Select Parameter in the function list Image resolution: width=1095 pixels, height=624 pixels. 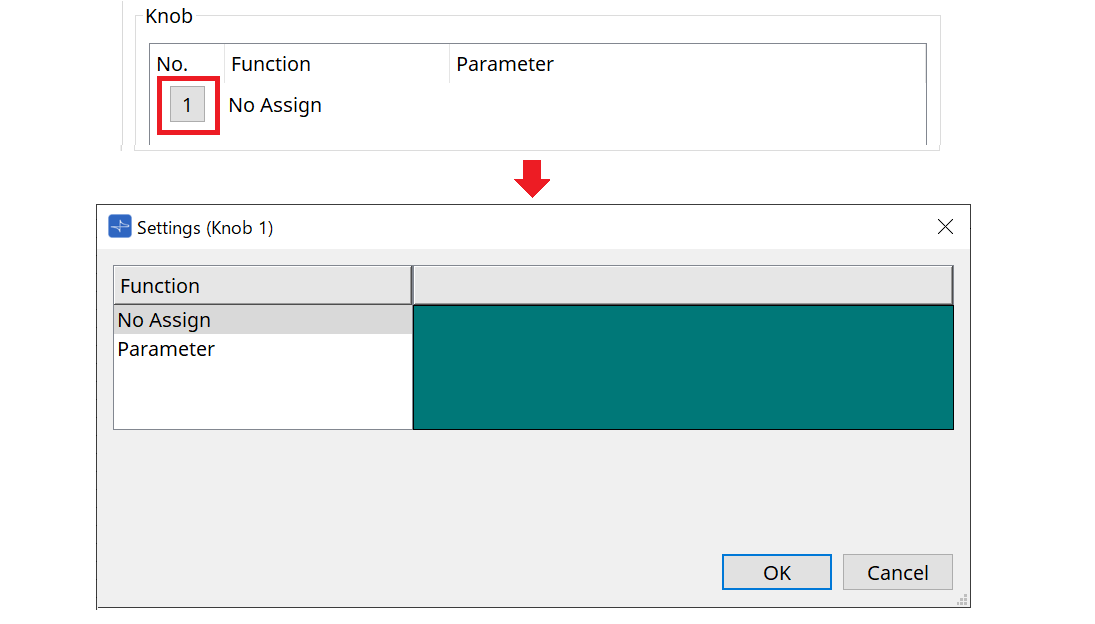coord(166,349)
